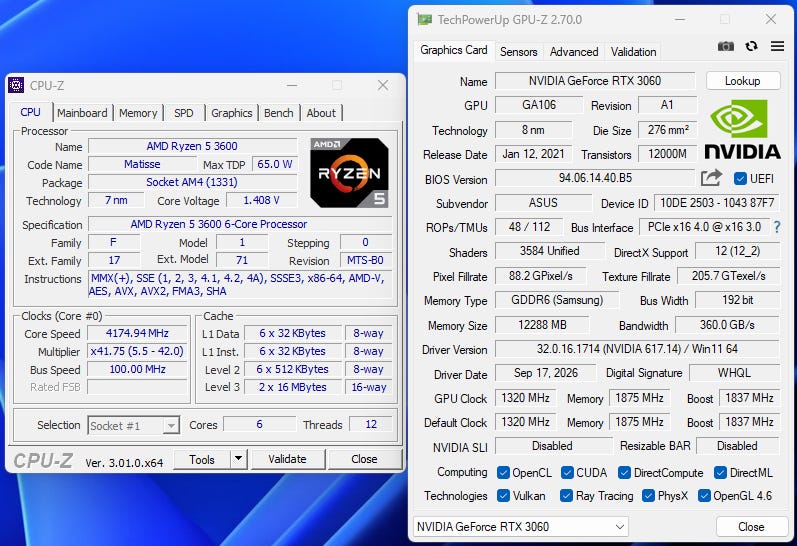The image size is (797, 546).
Task: Click the BIOS Version field 94.06.14.40.B5
Action: pyautogui.click(x=595, y=178)
